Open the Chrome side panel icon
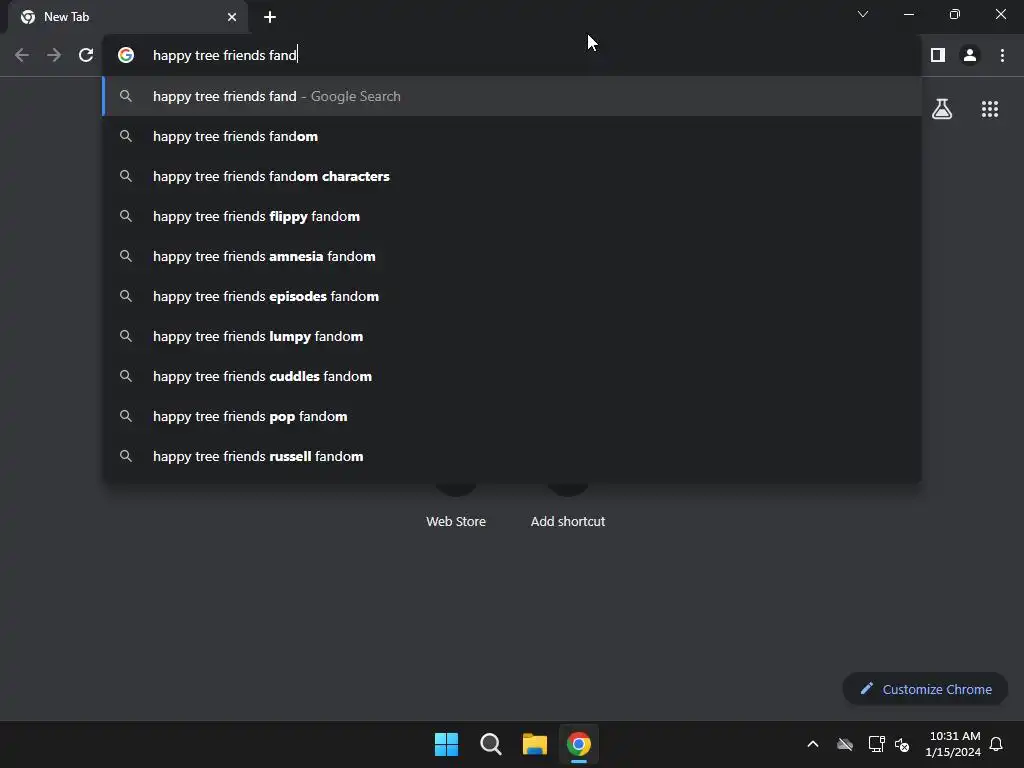The height and width of the screenshot is (768, 1024). (938, 55)
